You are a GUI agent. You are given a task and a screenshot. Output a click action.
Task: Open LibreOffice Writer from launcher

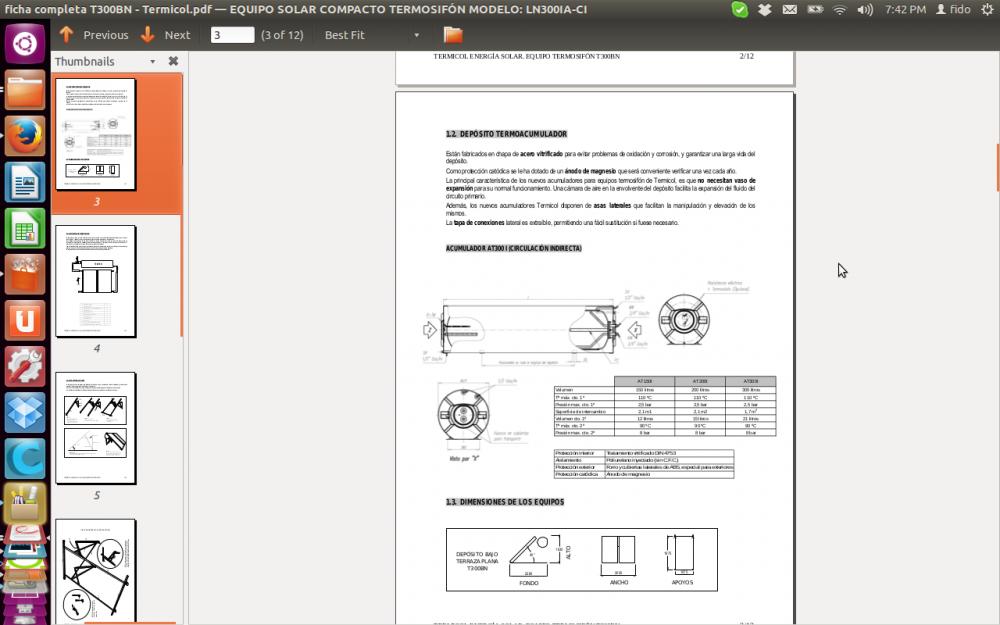25,182
